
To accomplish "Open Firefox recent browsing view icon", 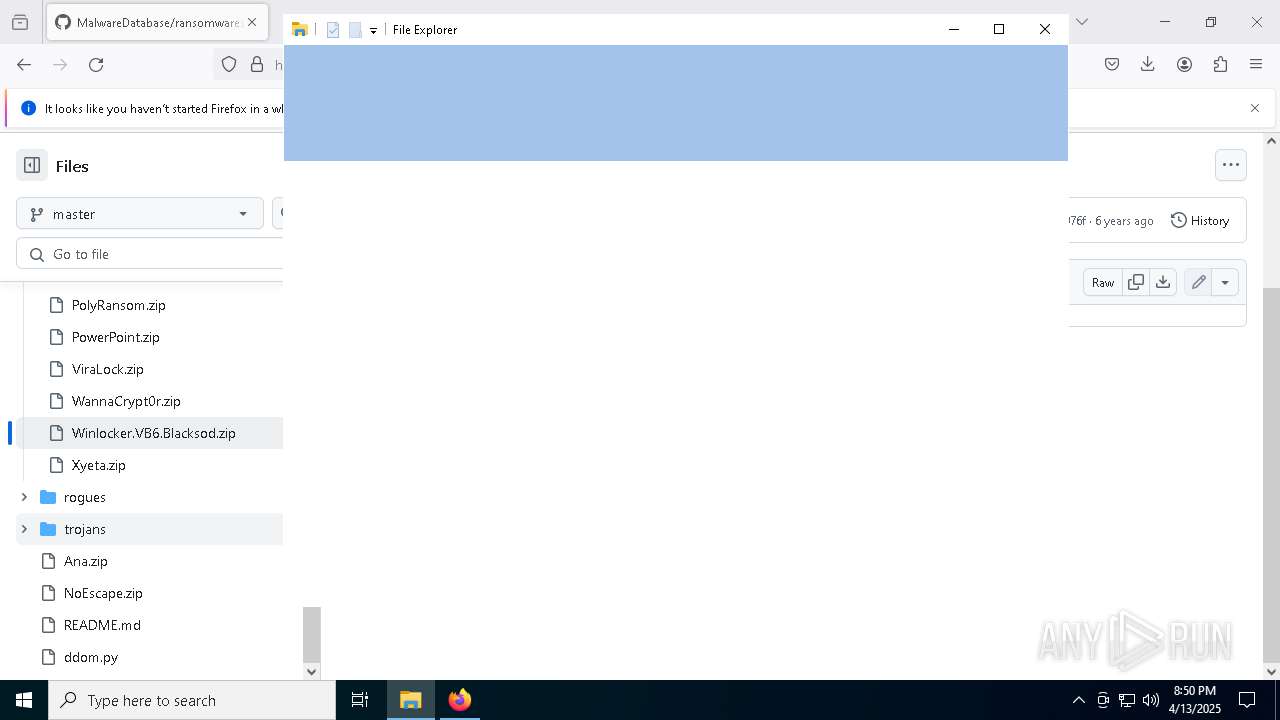I will click(x=20, y=22).
